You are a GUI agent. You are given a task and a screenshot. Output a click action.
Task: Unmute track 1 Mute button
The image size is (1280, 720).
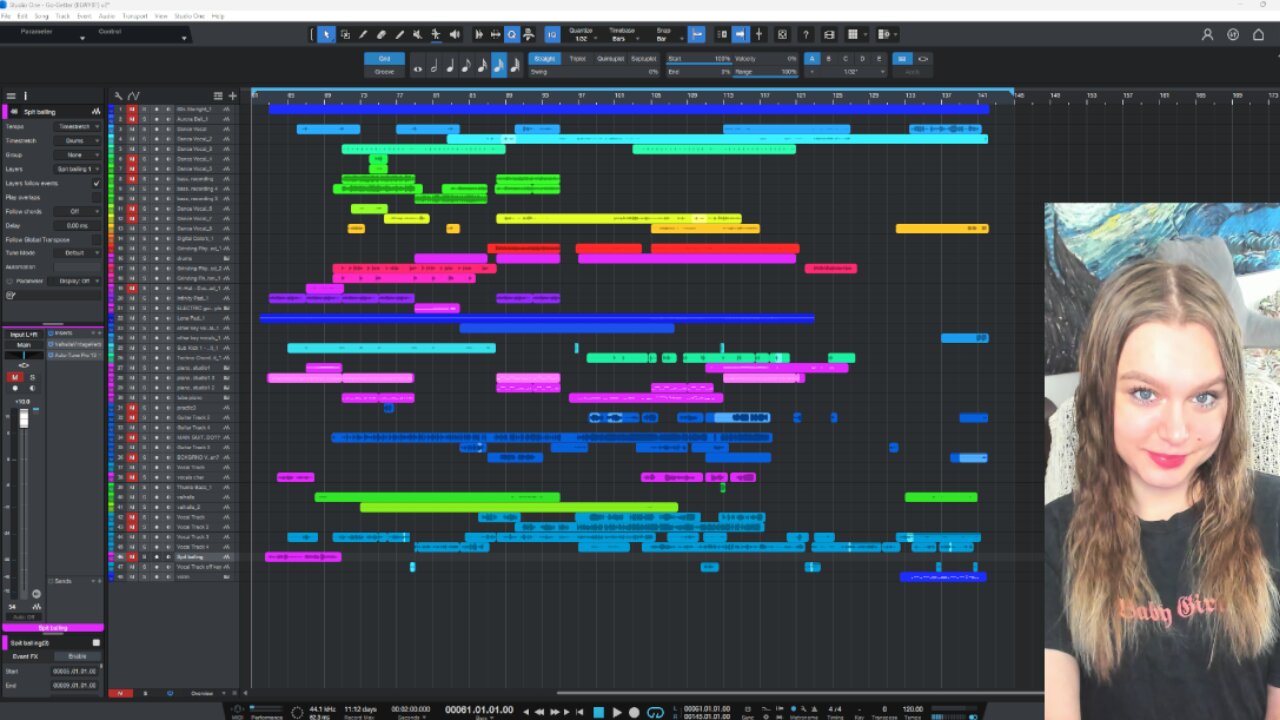click(x=131, y=108)
